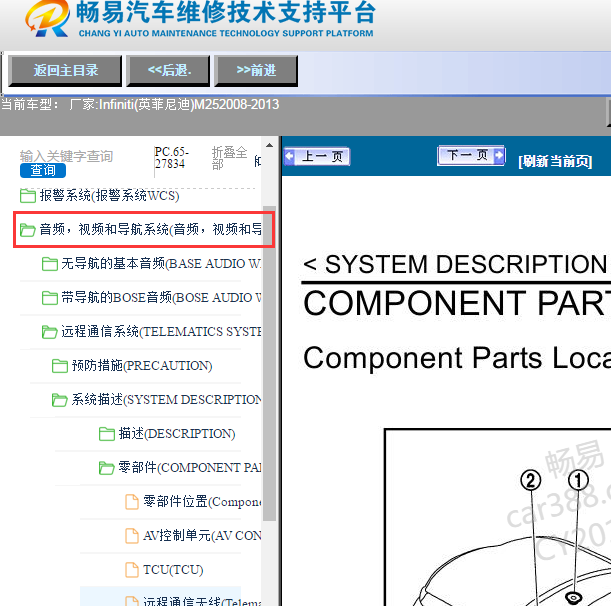611x606 pixels.
Task: Open the 零部件位置(Component...) document
Action: (x=203, y=502)
